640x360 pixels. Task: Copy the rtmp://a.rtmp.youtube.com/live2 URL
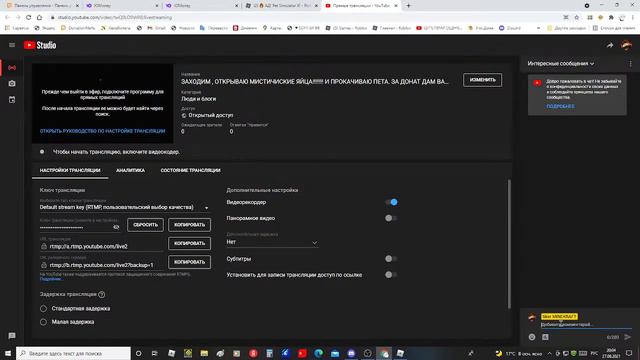pyautogui.click(x=189, y=243)
